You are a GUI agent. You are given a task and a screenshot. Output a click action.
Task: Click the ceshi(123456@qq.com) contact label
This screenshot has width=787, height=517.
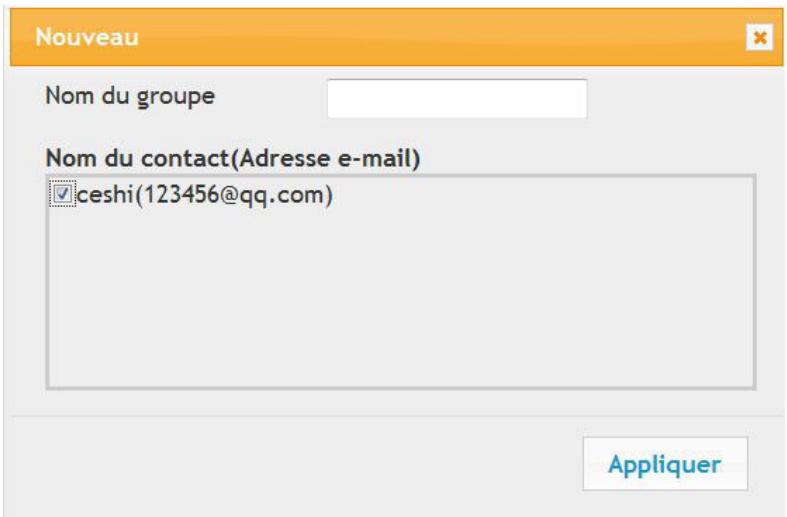pyautogui.click(x=204, y=196)
